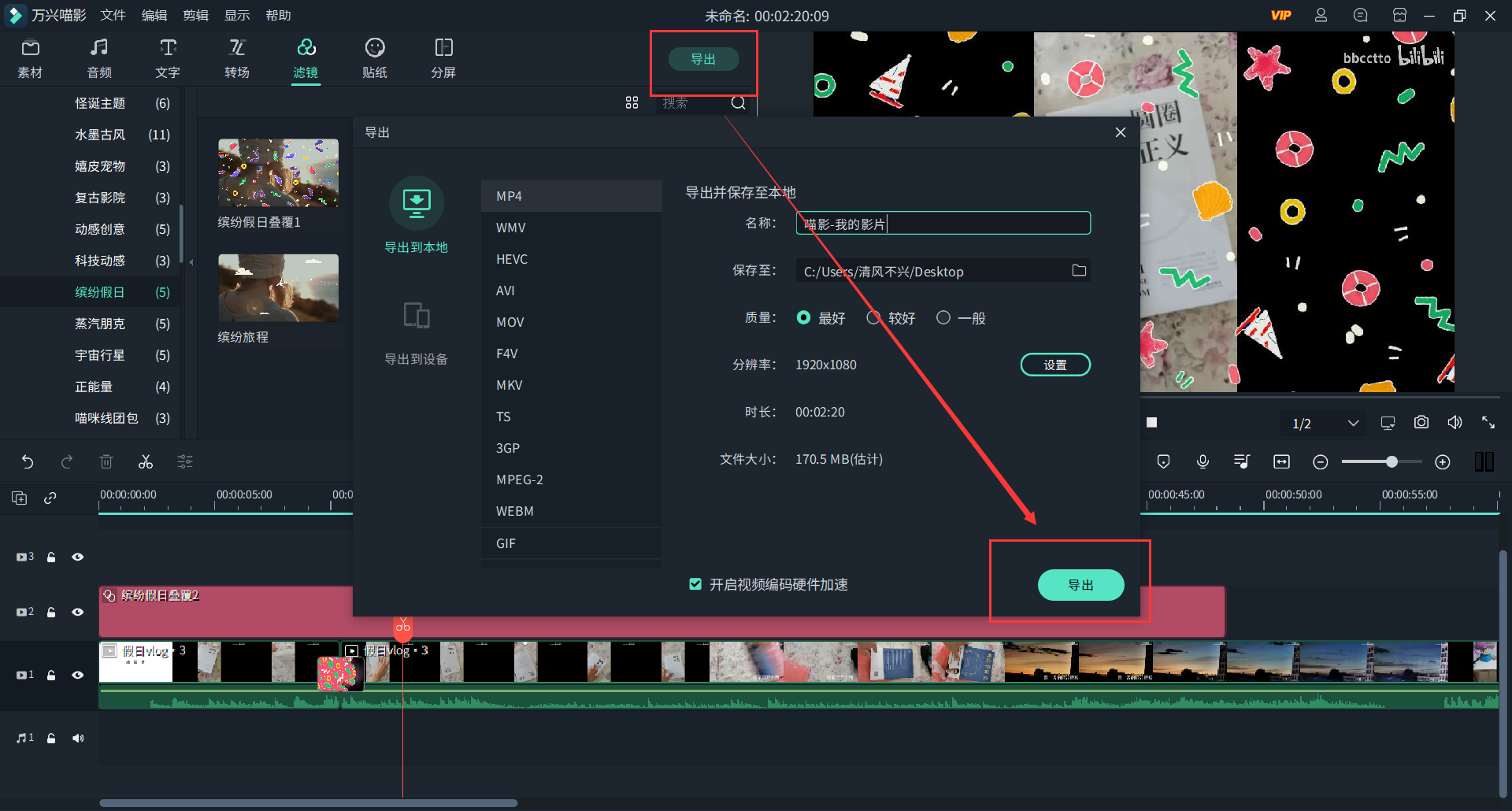
Task: Open resolution settings via 设置 button
Action: pyautogui.click(x=1055, y=364)
